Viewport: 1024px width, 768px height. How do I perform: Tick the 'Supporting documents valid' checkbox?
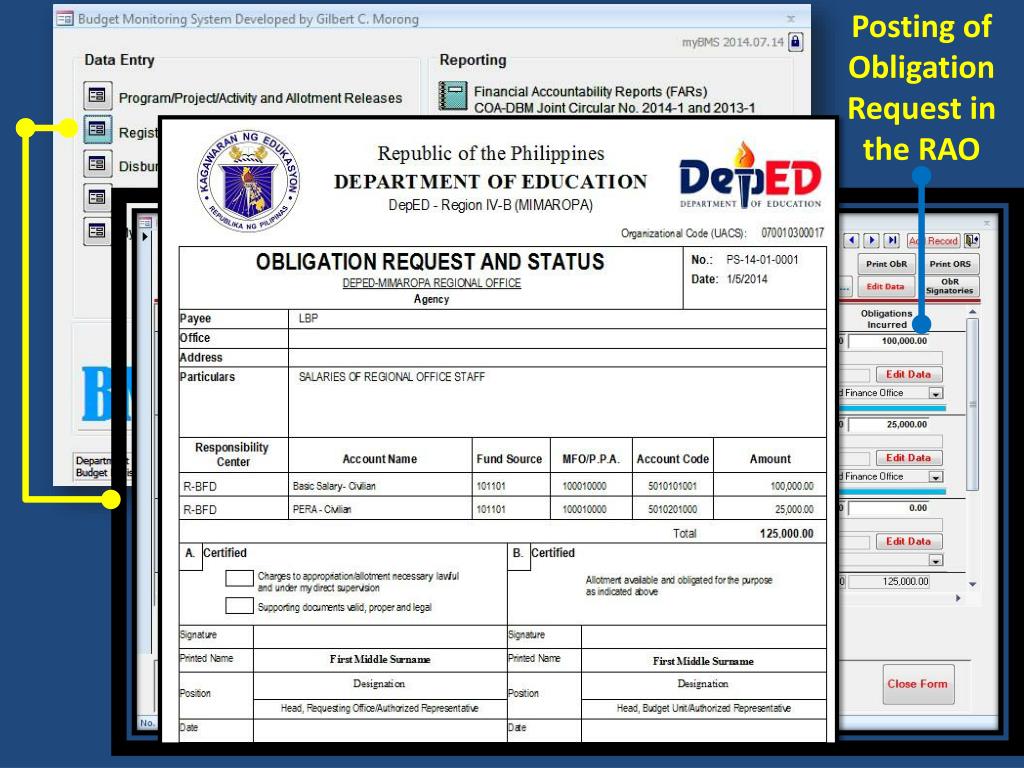[x=239, y=605]
